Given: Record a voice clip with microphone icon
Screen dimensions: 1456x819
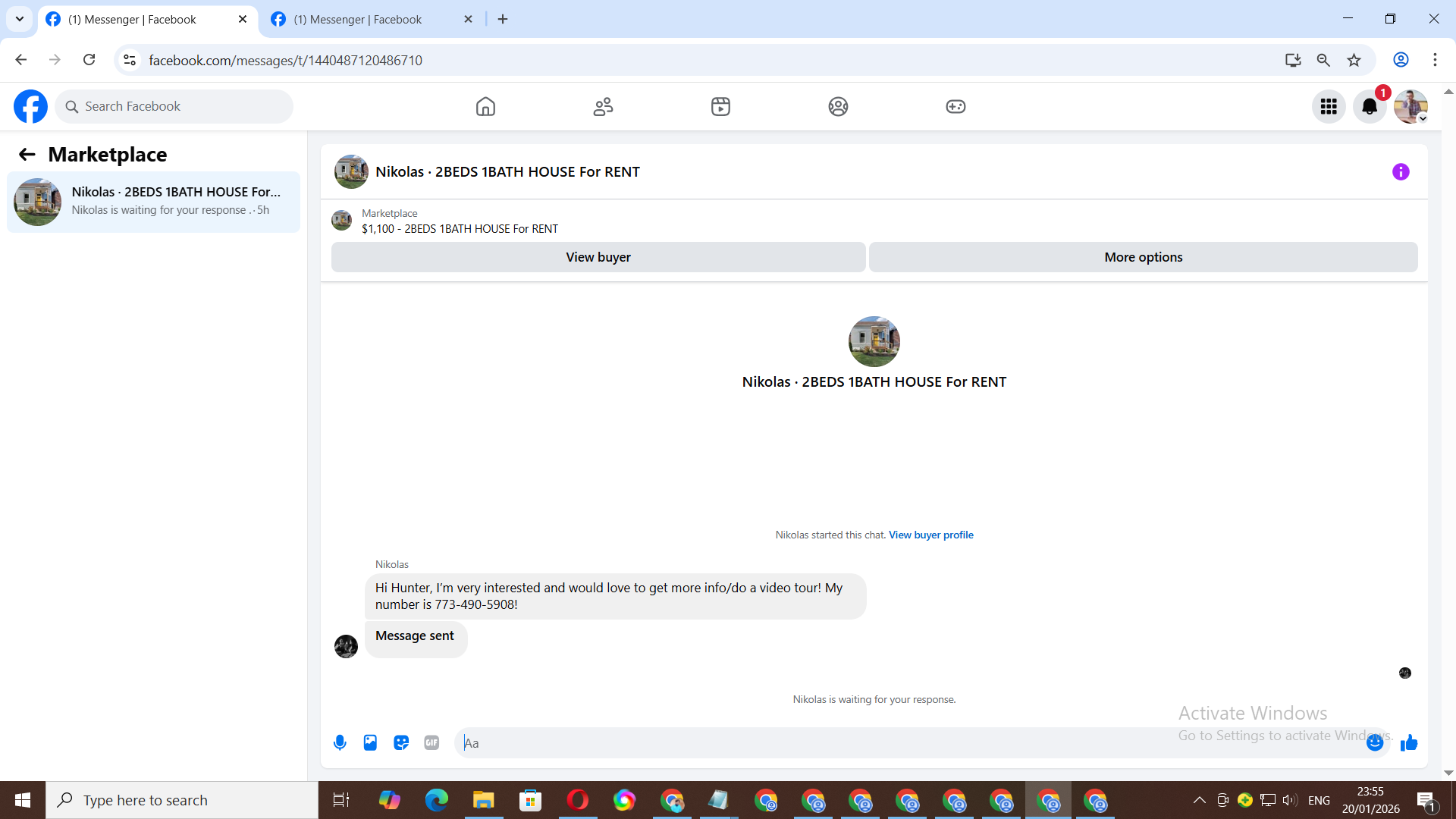Looking at the screenshot, I should [x=340, y=742].
